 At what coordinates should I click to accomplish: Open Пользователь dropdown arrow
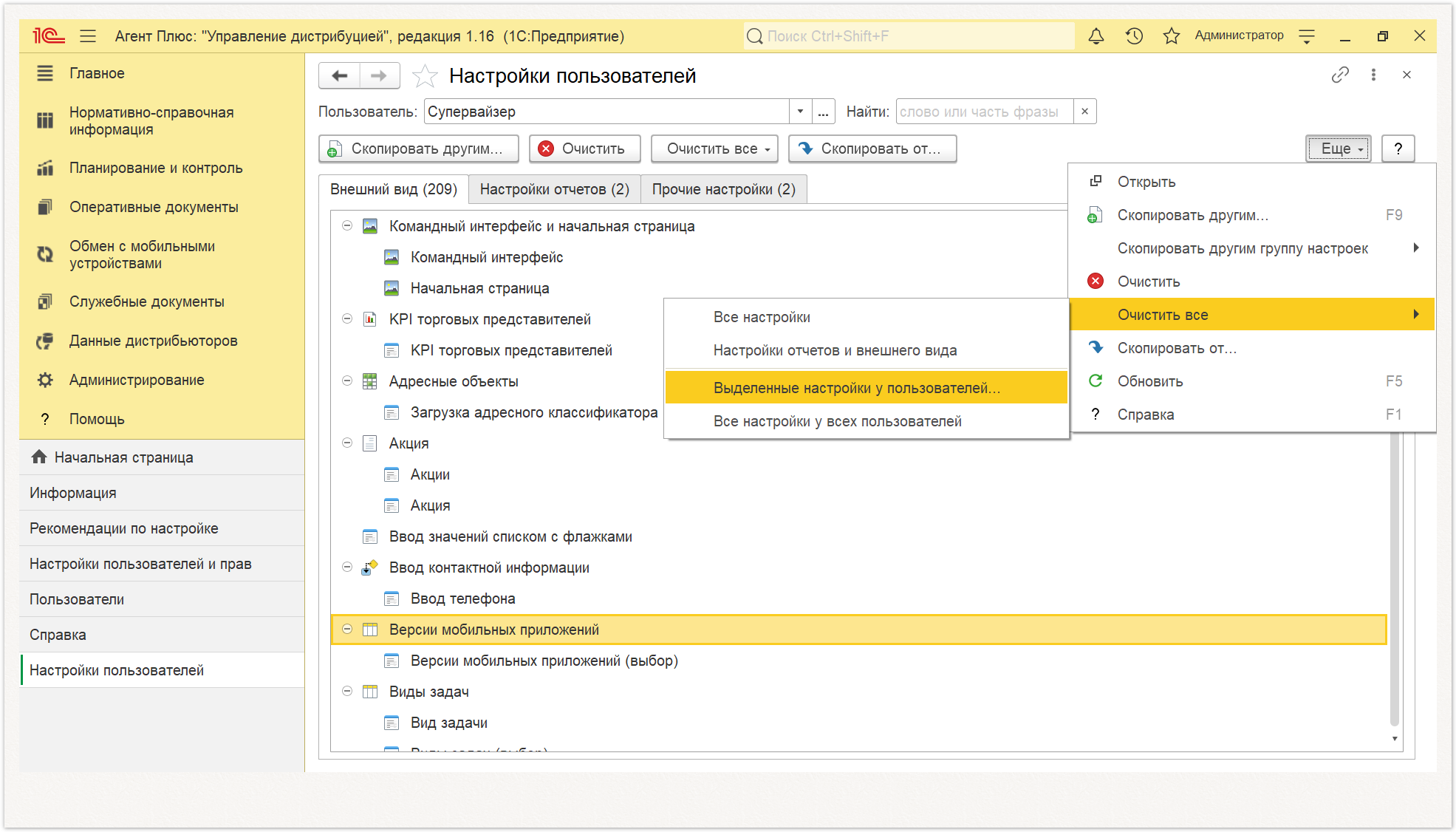pyautogui.click(x=800, y=112)
